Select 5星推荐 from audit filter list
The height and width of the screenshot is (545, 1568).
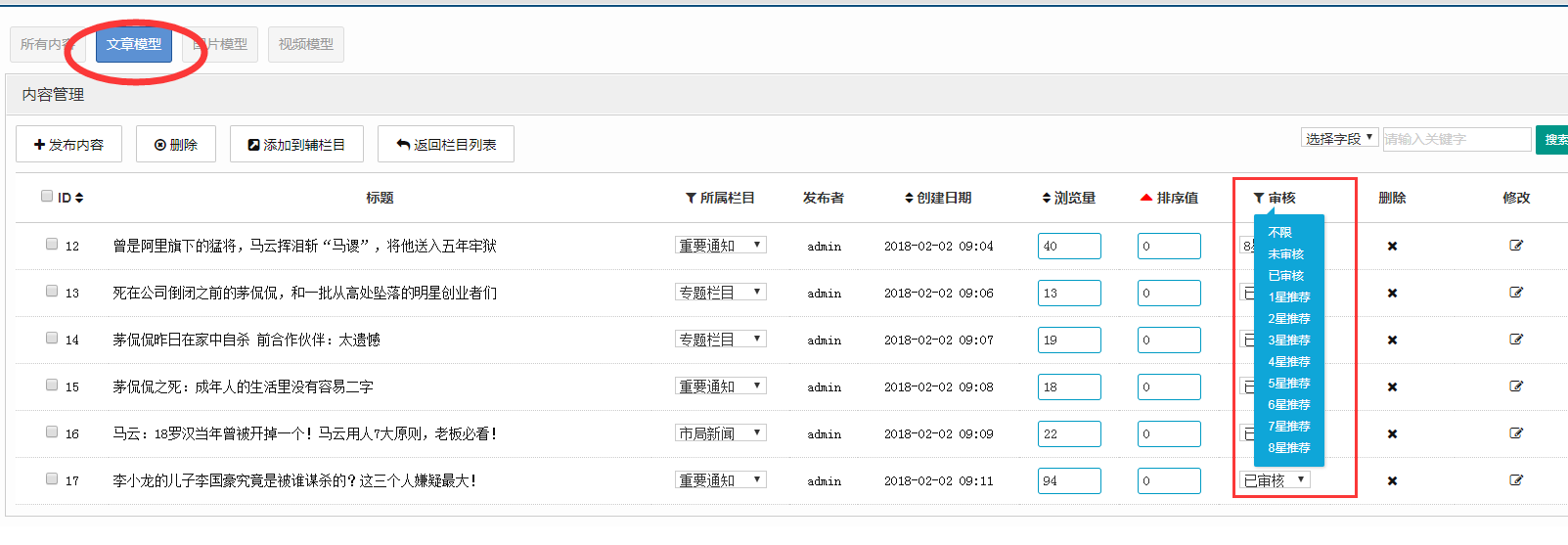tap(1288, 384)
